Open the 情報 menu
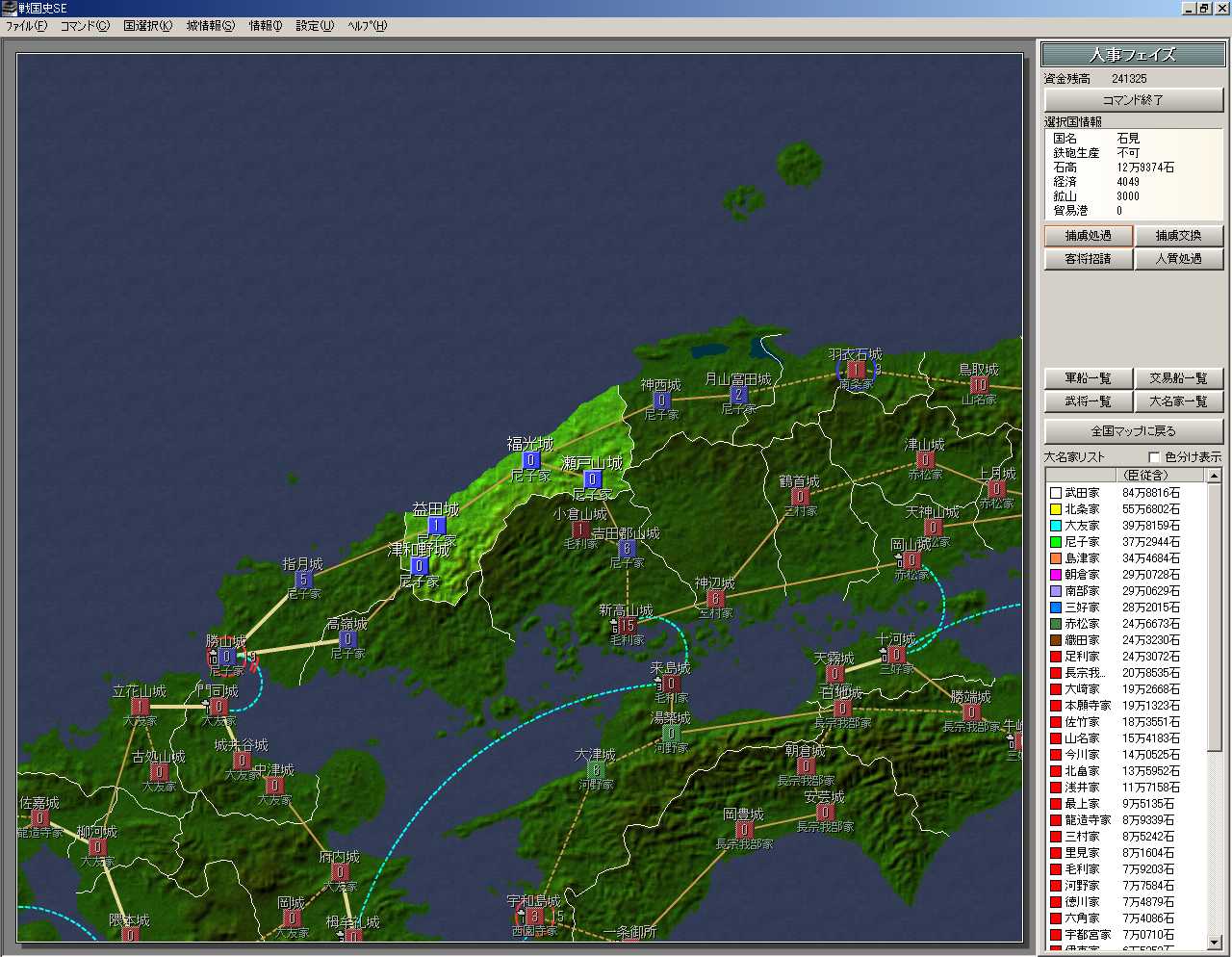1232x957 pixels. [266, 26]
